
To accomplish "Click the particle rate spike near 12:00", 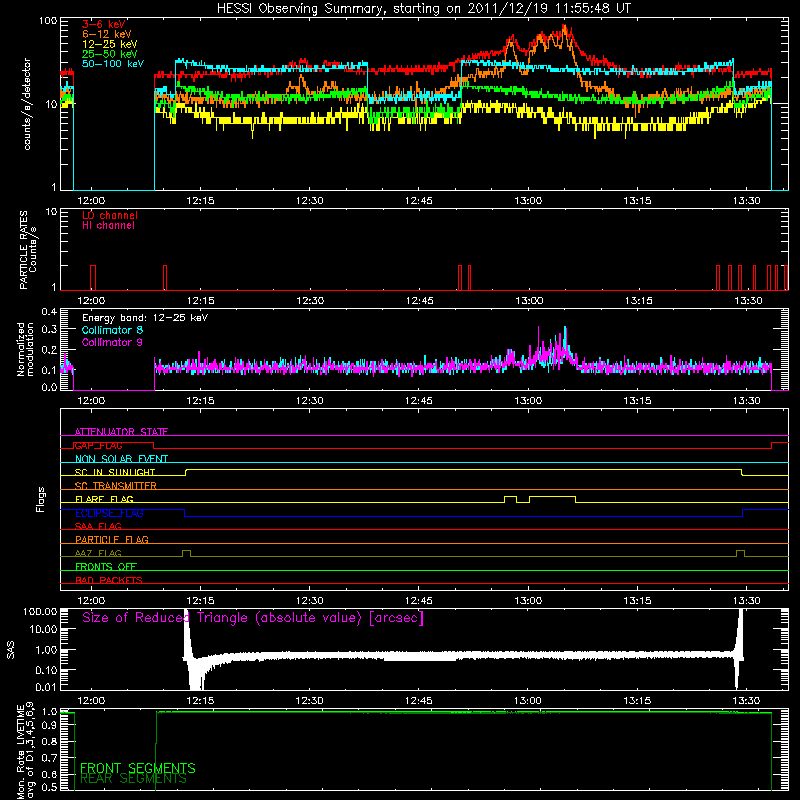I will [x=93, y=278].
